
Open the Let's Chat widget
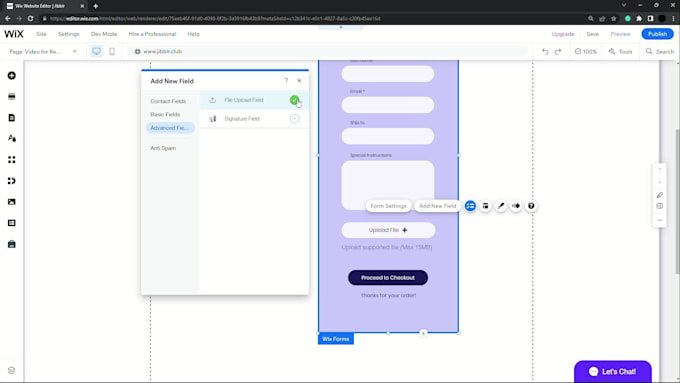click(613, 371)
